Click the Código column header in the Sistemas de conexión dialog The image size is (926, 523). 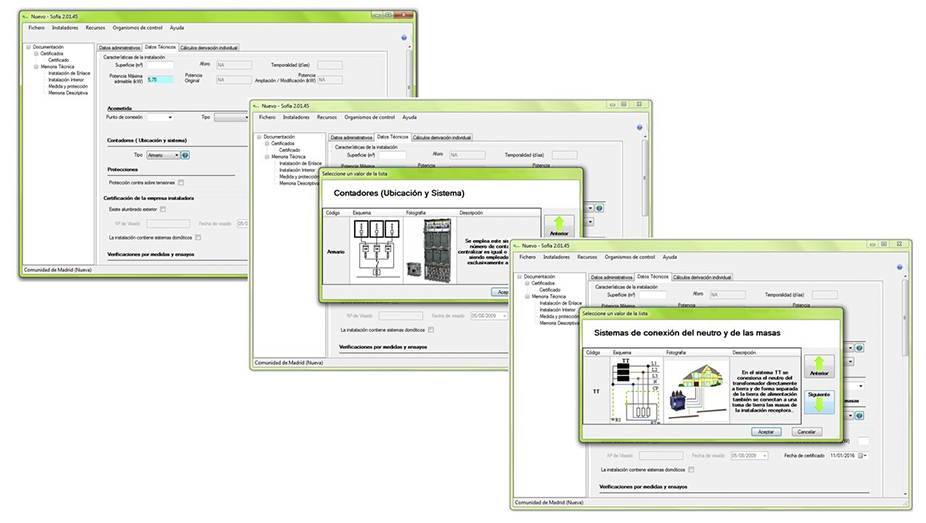point(593,352)
